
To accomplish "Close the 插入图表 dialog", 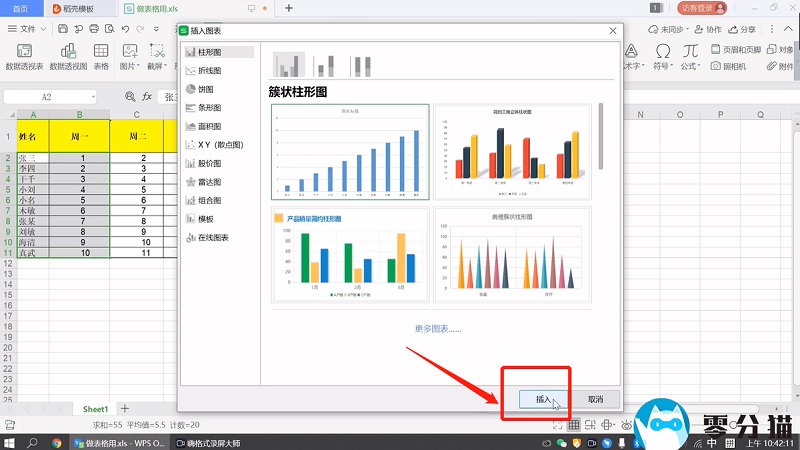I will pyautogui.click(x=613, y=31).
